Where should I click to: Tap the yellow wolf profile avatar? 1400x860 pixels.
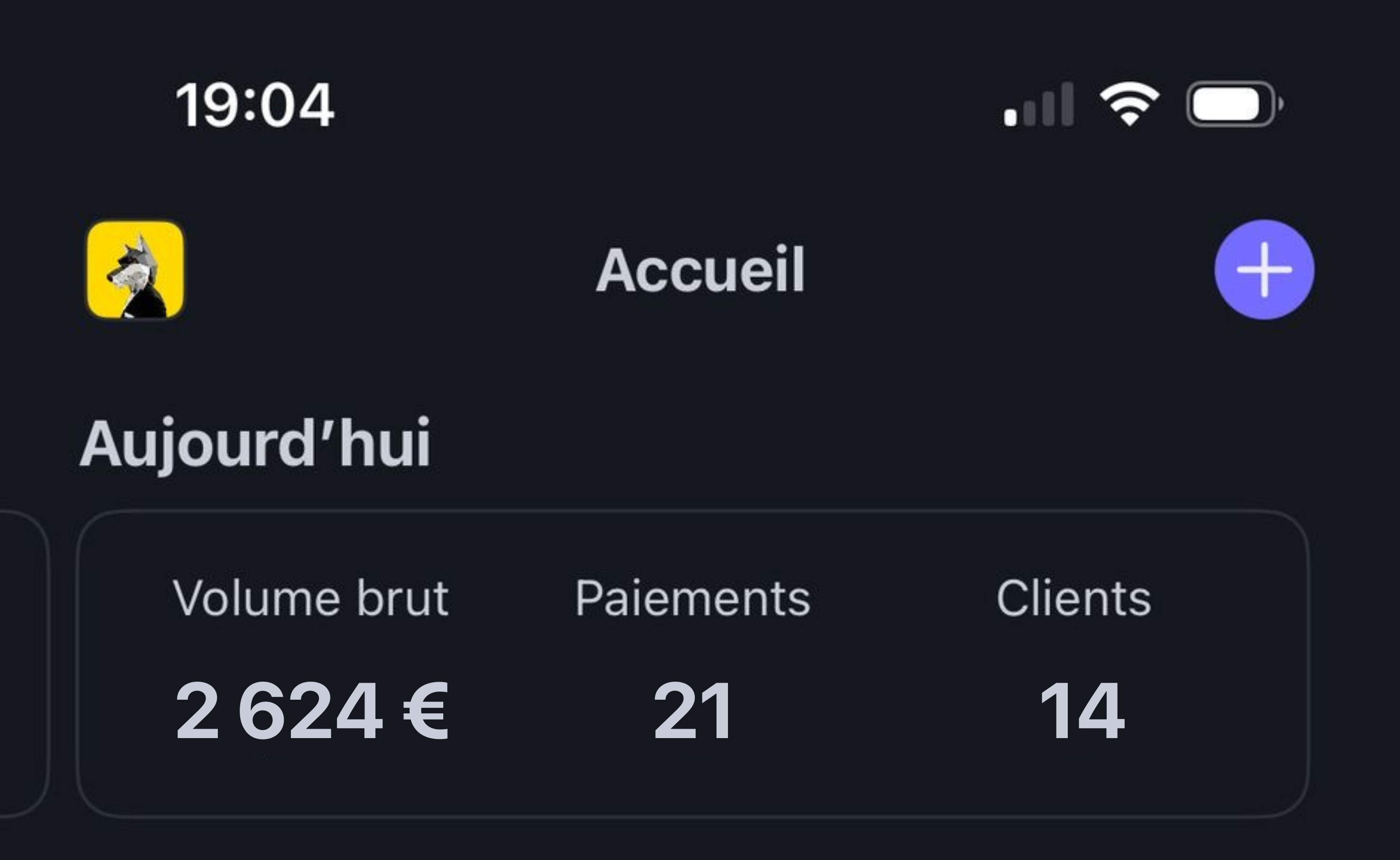tap(135, 269)
